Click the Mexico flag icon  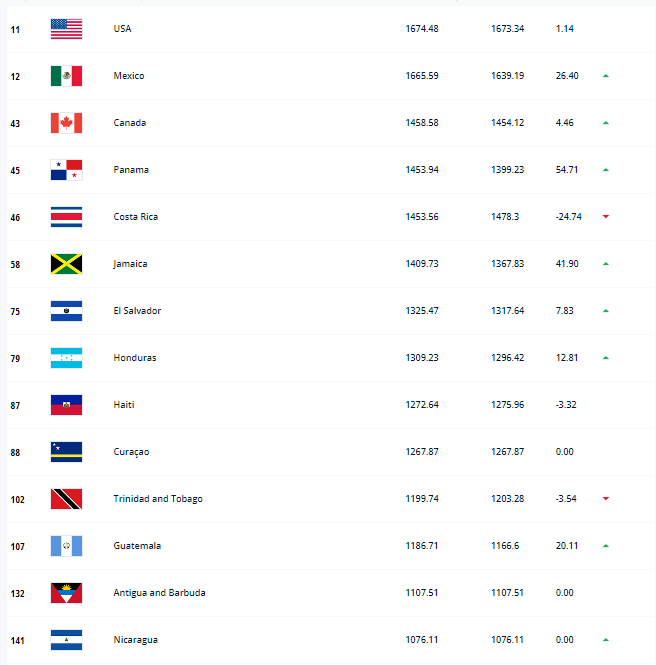tap(66, 76)
